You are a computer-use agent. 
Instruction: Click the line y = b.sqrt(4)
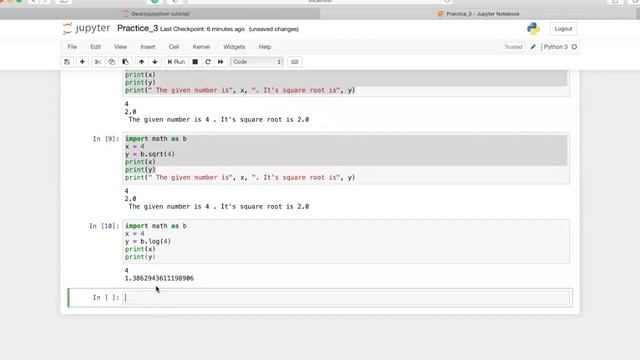150,154
